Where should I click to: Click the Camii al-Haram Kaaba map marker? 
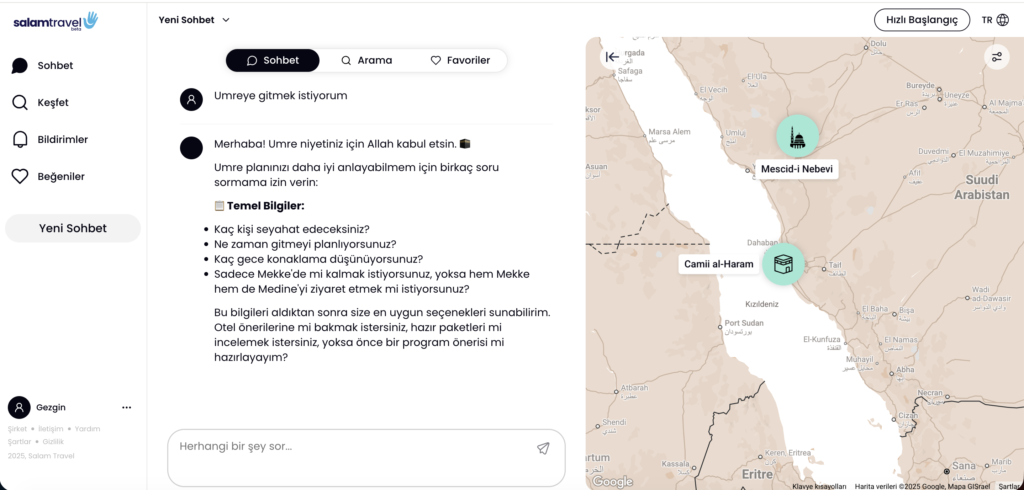[x=784, y=264]
